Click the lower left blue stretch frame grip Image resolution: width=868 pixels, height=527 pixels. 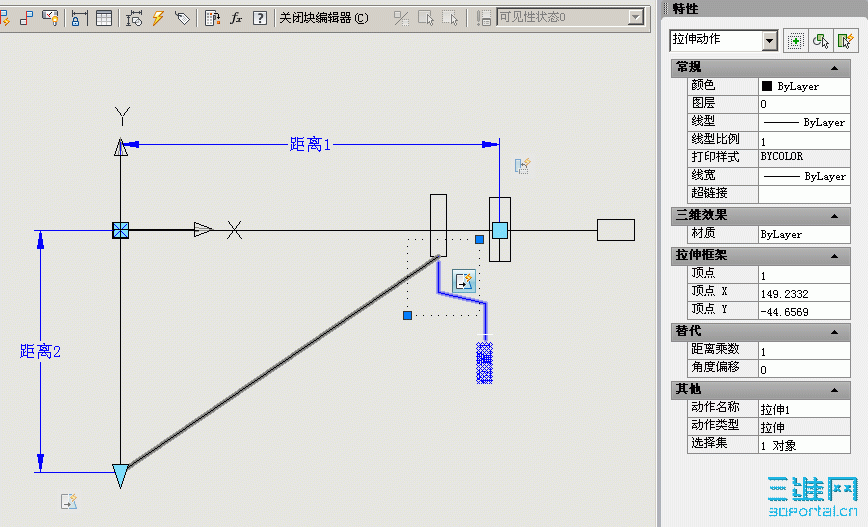point(407,315)
